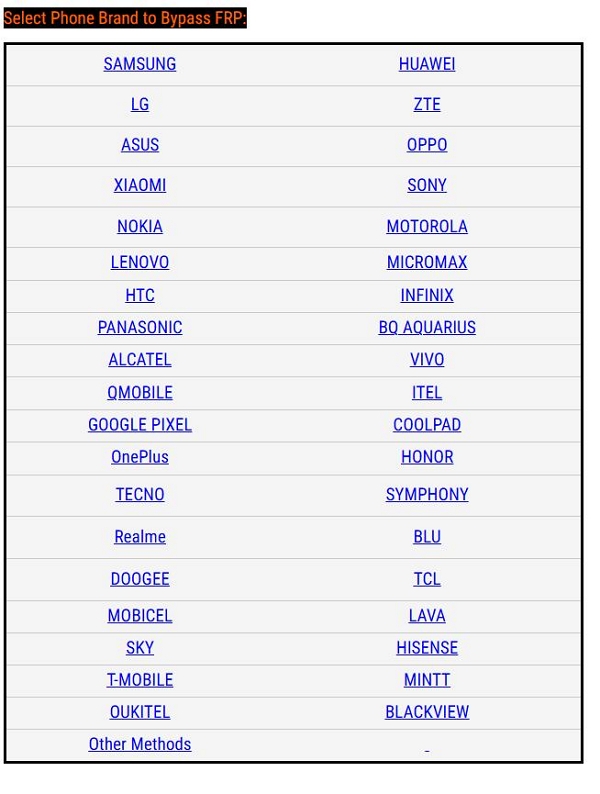Viewport: 600px width, 794px height.
Task: Click the NOKIA brand link
Action: 140,226
